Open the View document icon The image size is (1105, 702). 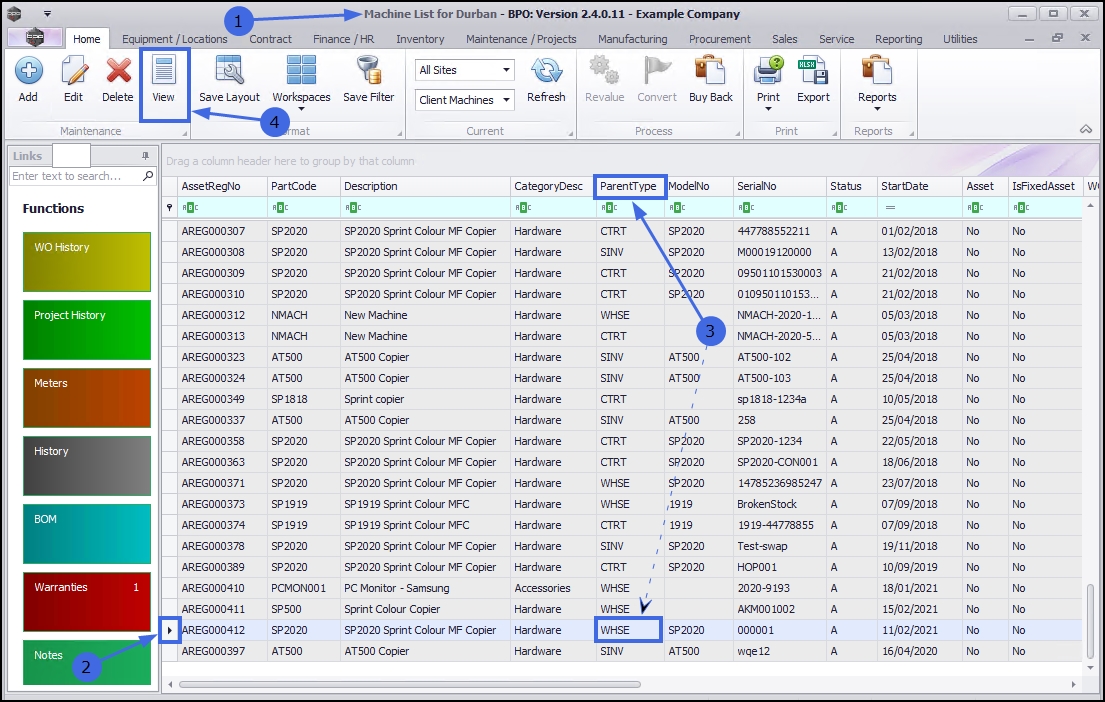click(163, 72)
